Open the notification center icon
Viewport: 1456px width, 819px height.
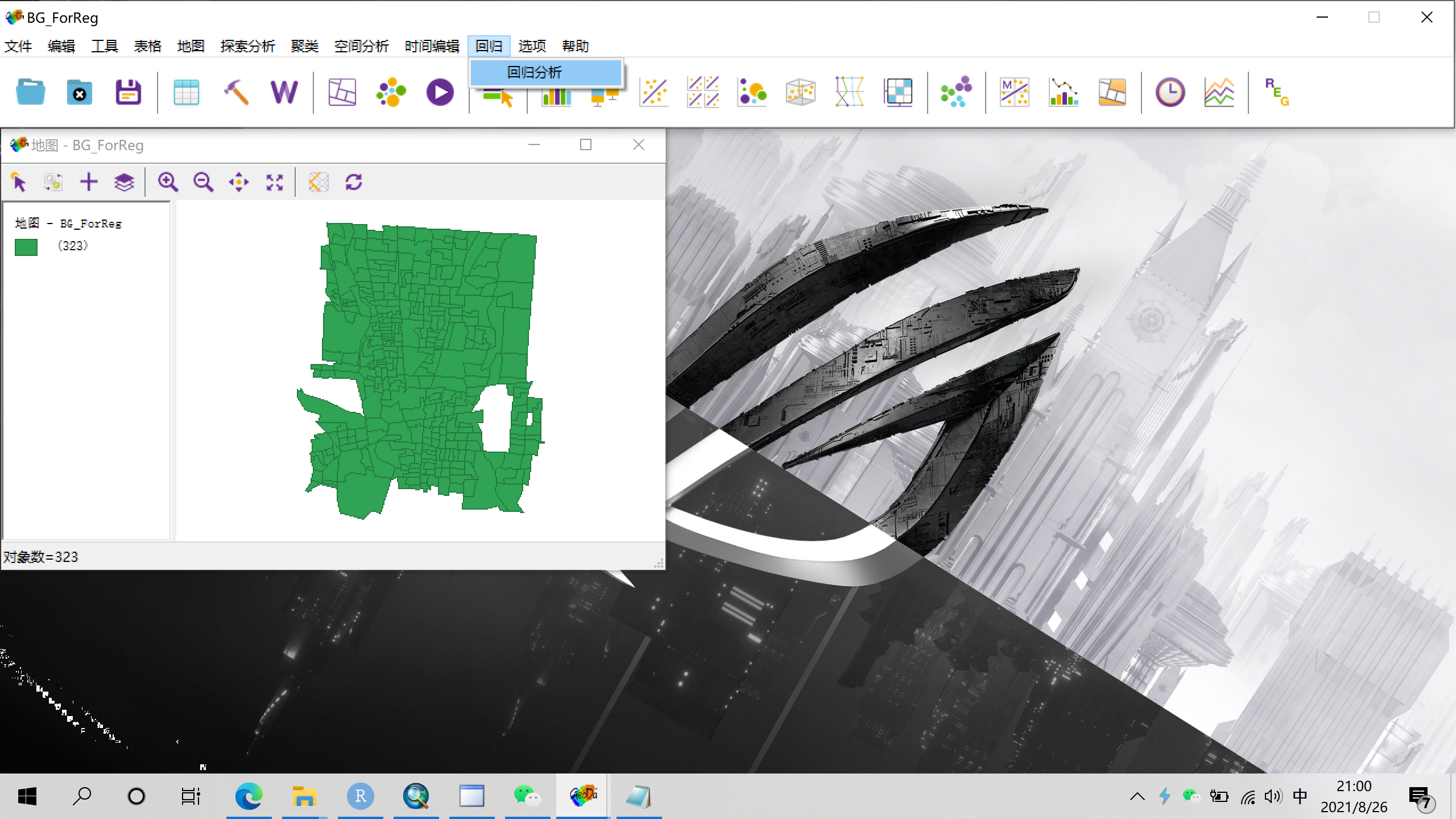click(1422, 797)
